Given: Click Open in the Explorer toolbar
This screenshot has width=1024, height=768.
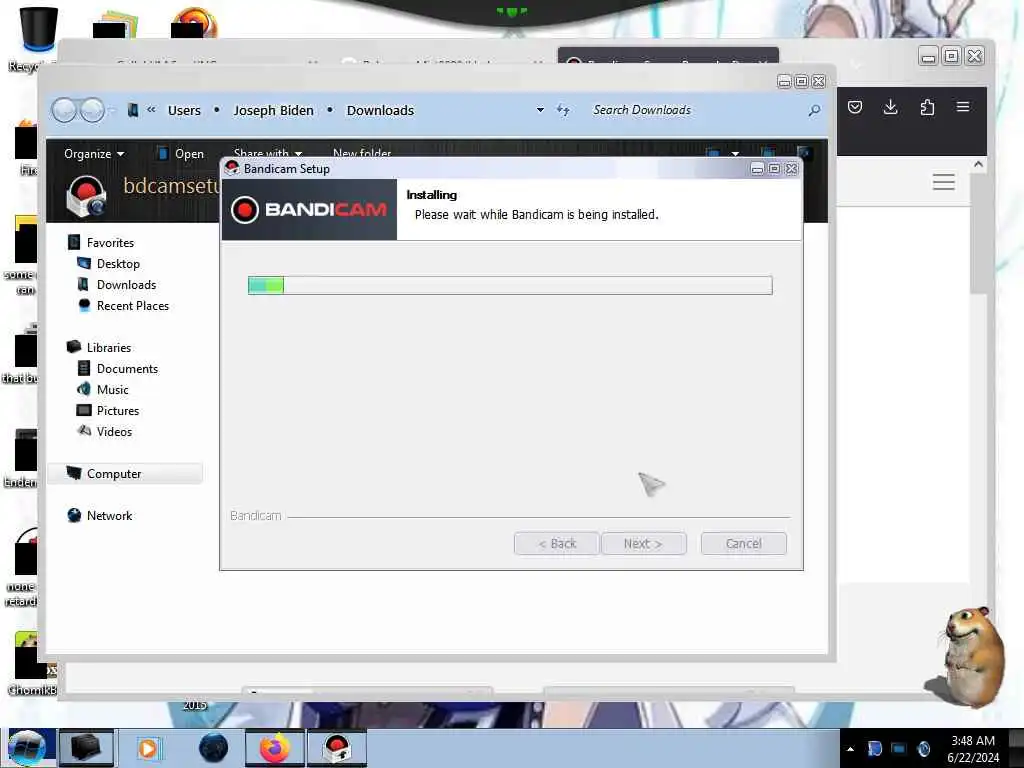Looking at the screenshot, I should coord(181,153).
